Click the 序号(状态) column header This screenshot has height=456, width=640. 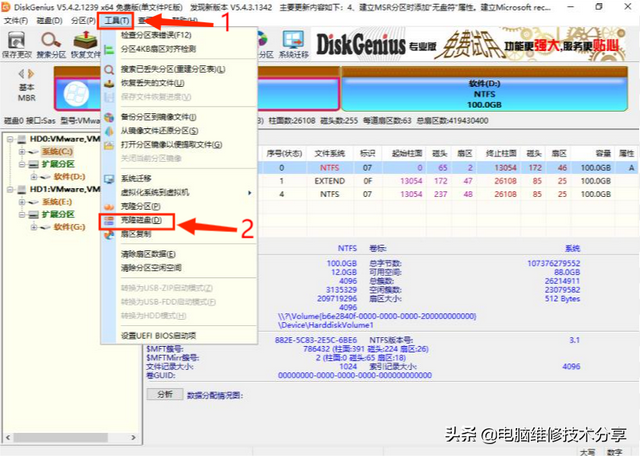coord(284,153)
